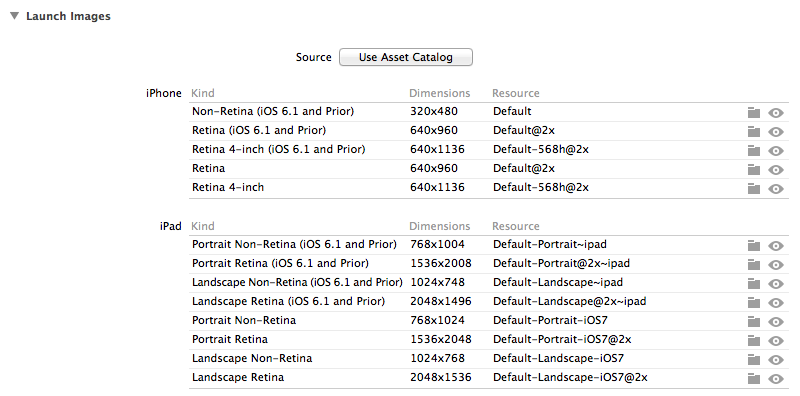Click 'Default-Portrait@2x~ipad' resource name

pyautogui.click(x=561, y=263)
